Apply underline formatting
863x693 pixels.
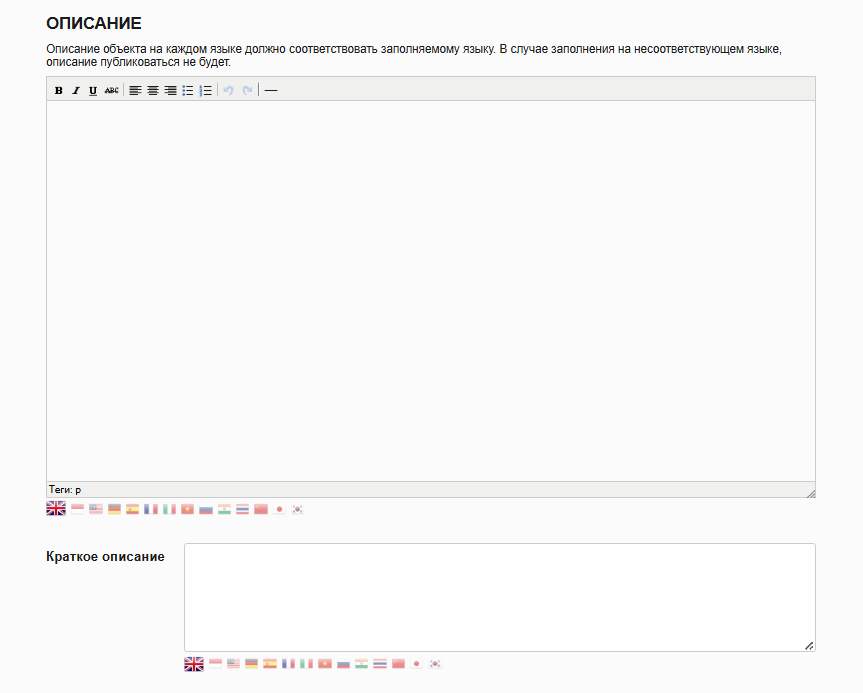(93, 90)
